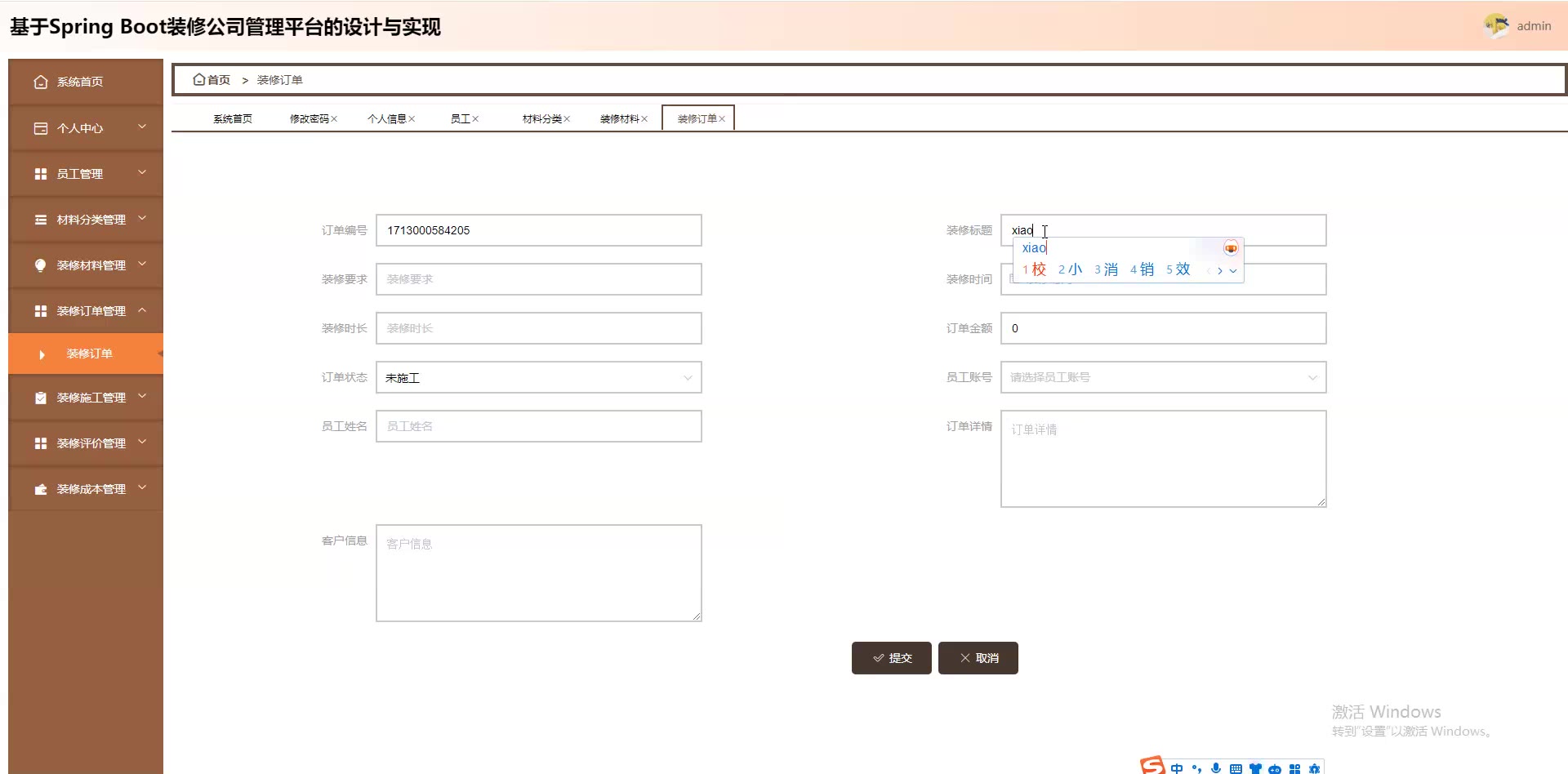Choose IME candidate 2 小
Screen dimensions: 1568x774
(1070, 269)
